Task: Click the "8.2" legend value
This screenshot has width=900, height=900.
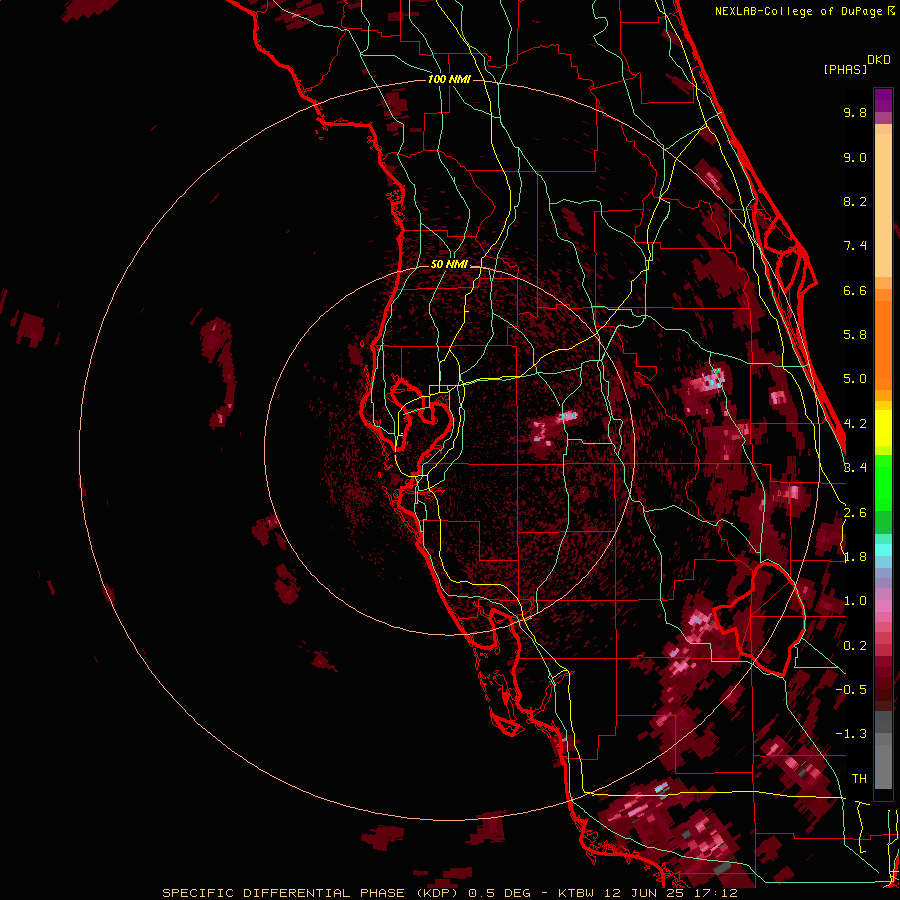Action: (855, 202)
